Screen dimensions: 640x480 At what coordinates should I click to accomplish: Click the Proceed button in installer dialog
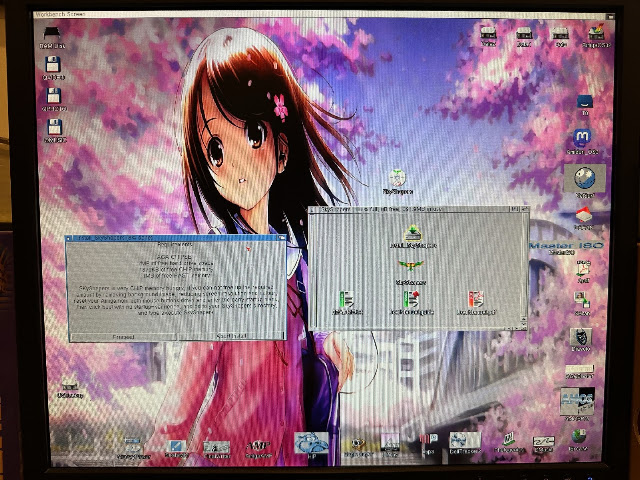pyautogui.click(x=124, y=337)
